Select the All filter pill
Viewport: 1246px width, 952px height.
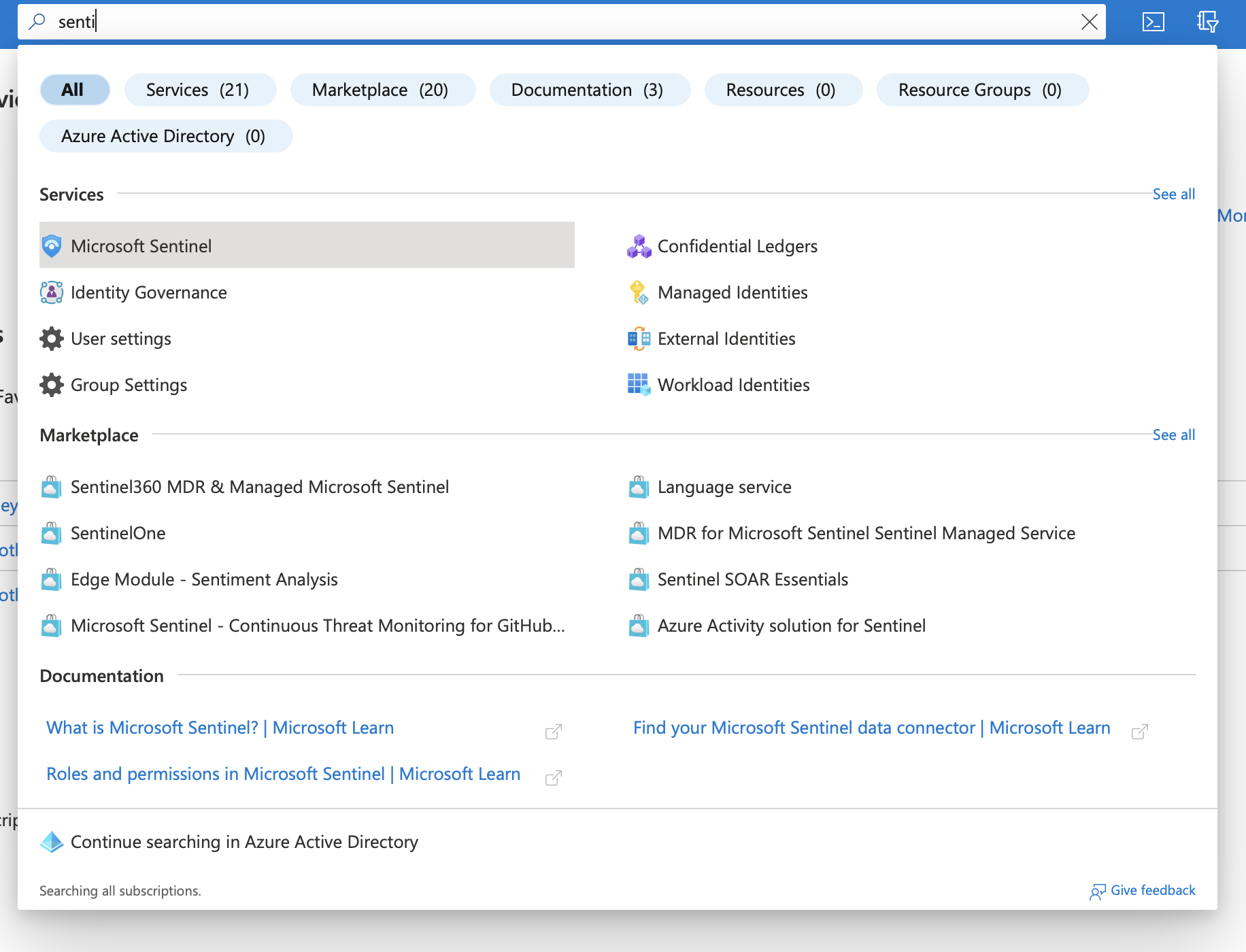coord(75,90)
